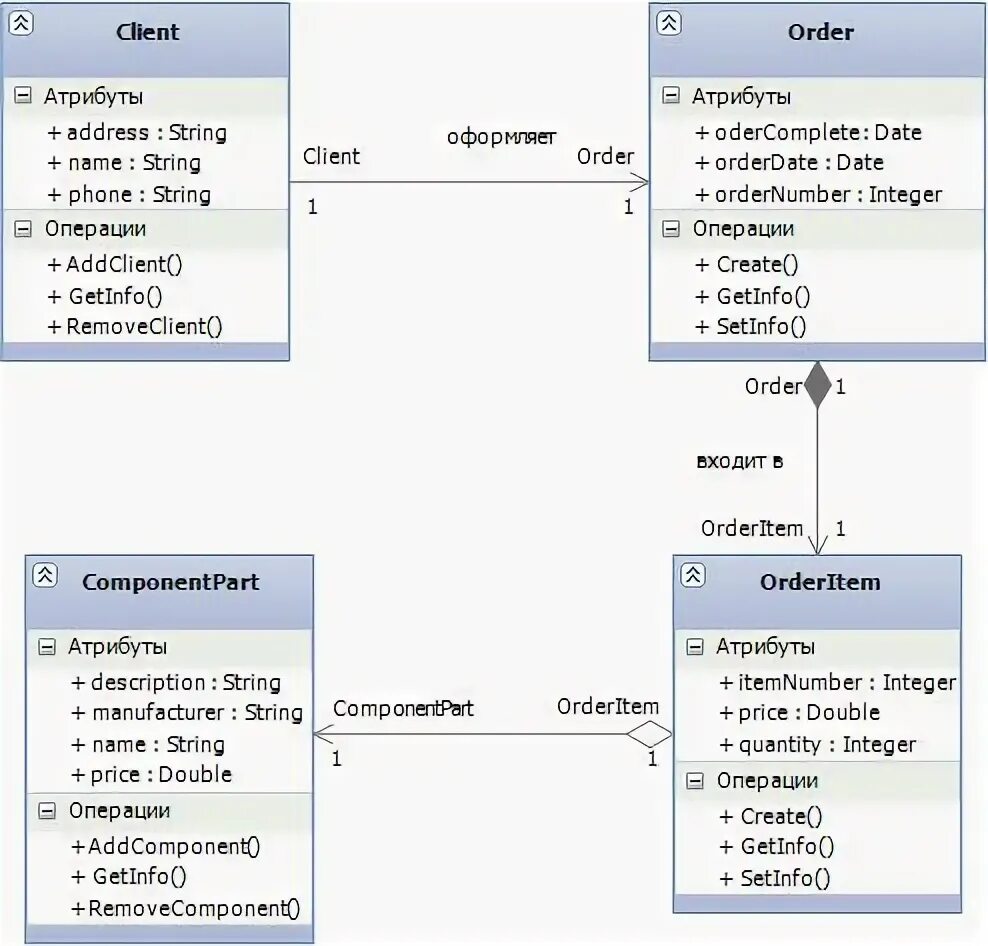Viewport: 988px width, 946px height.
Task: Collapse Client's Операции section
Action: pos(23,228)
